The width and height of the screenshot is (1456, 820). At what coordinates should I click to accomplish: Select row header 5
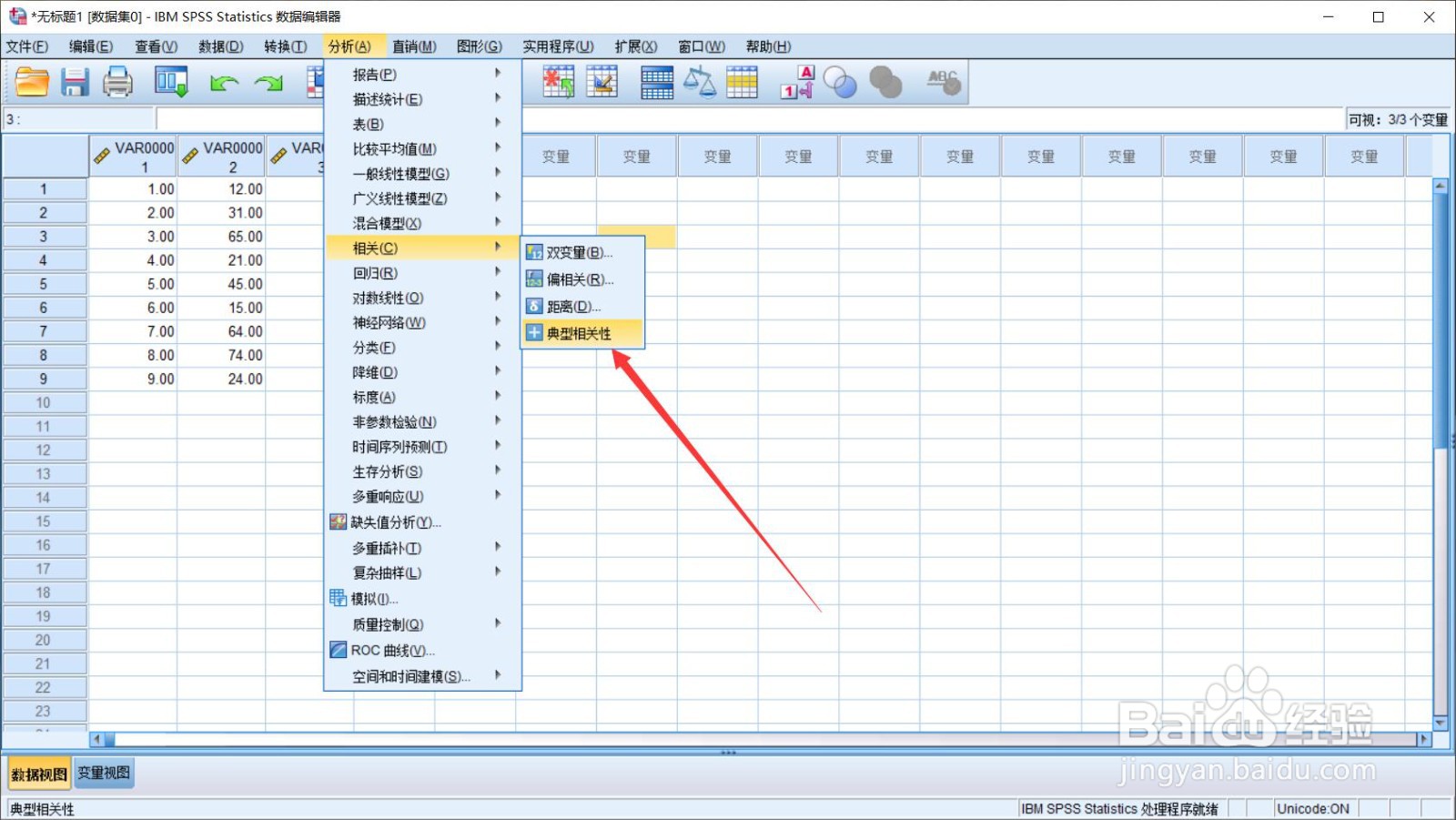44,284
